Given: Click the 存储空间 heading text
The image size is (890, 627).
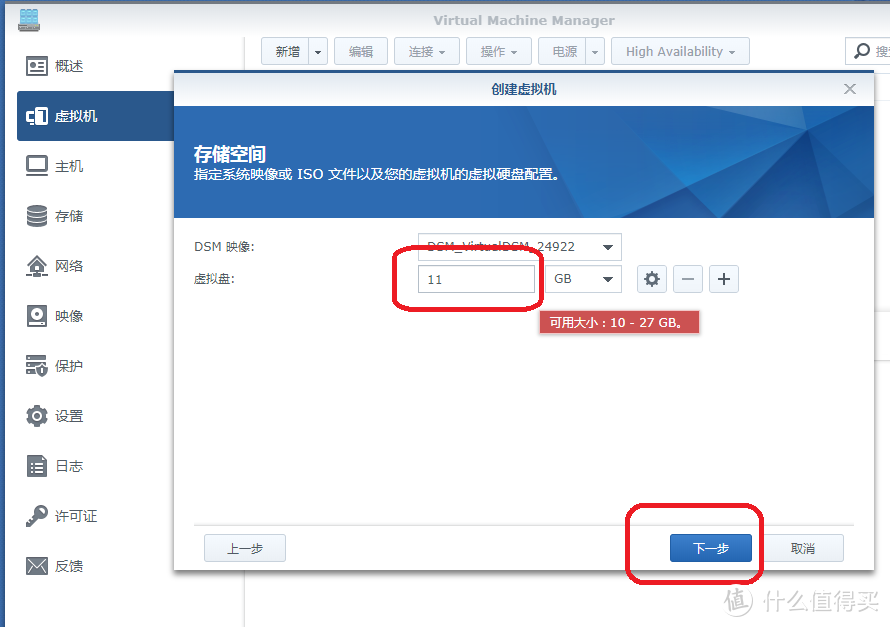Looking at the screenshot, I should (x=230, y=154).
